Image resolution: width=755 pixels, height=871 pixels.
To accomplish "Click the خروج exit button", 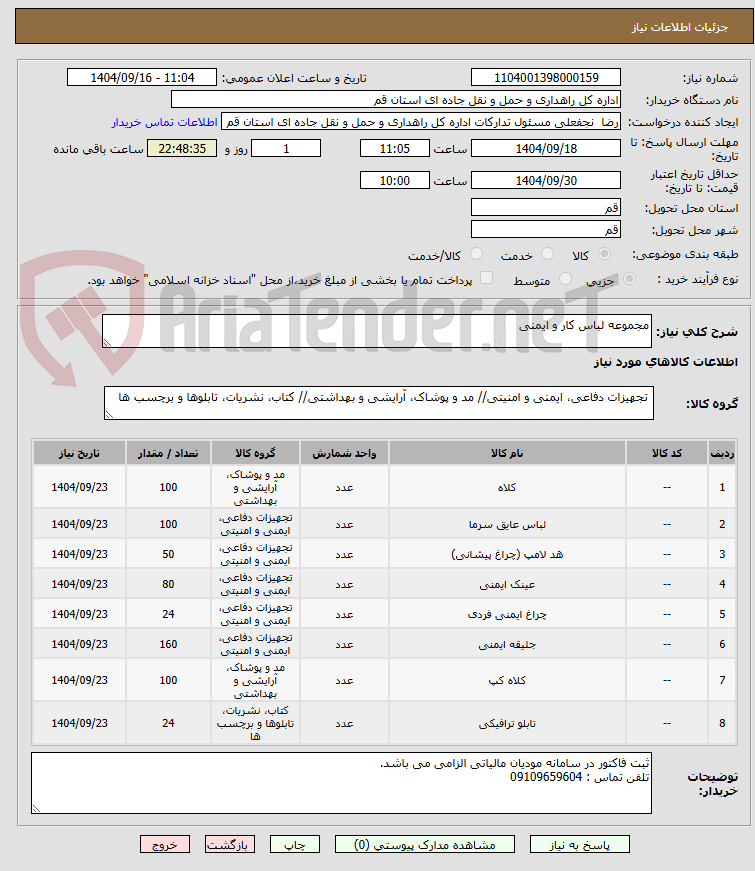I will 165,844.
